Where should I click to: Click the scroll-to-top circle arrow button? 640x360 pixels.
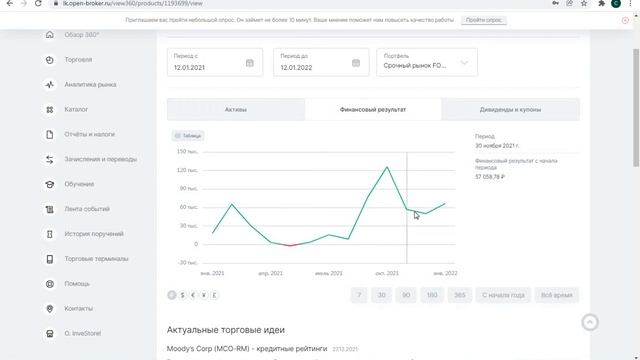[590, 322]
